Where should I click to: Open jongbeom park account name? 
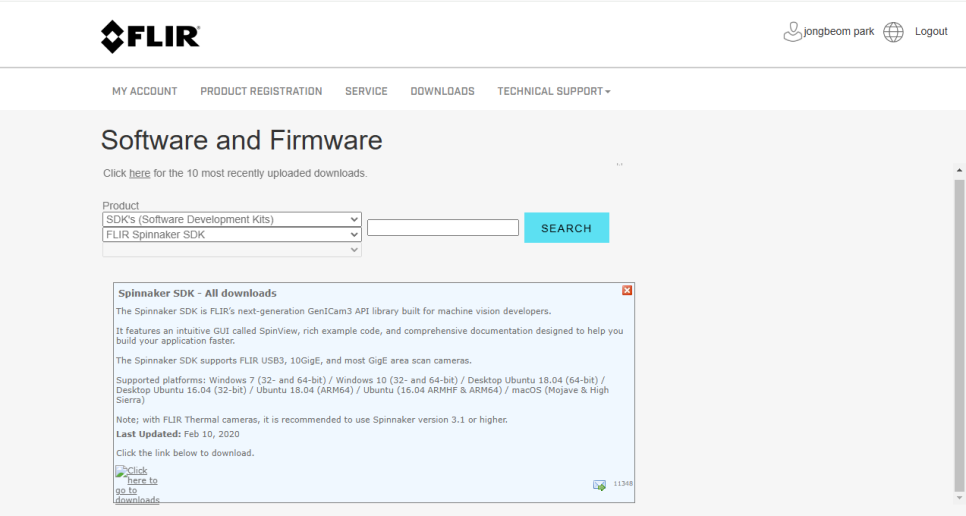[x=838, y=31]
